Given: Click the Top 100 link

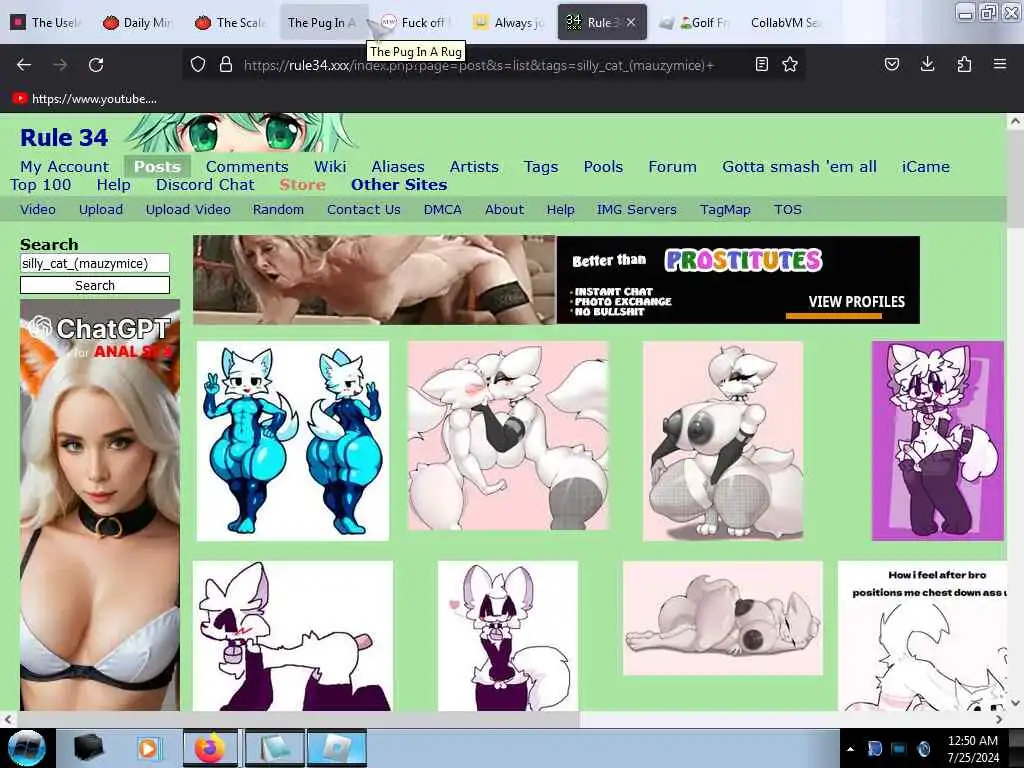Looking at the screenshot, I should [x=40, y=185].
